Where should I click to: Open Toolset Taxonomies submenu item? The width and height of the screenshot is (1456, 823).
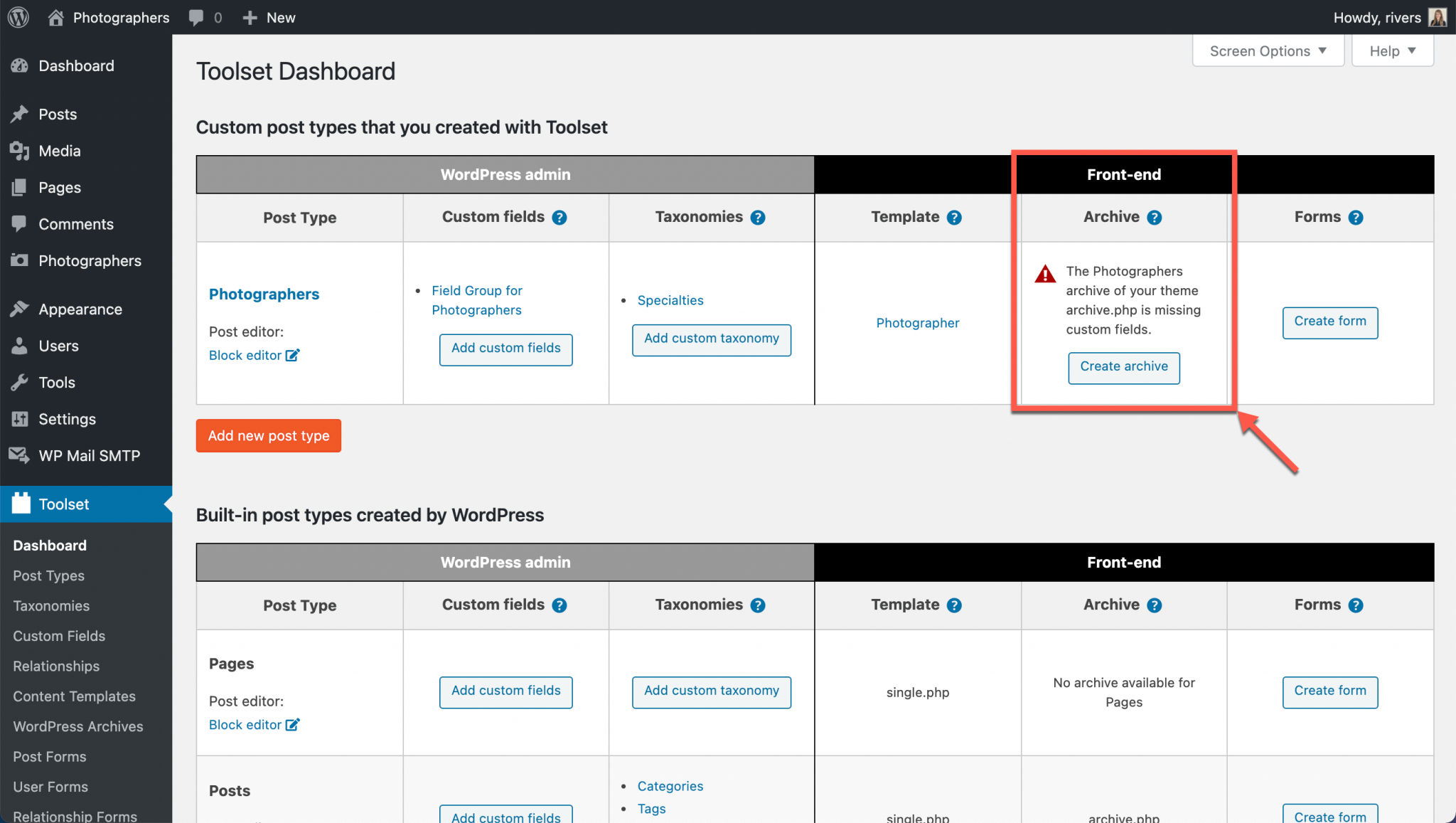pos(51,606)
